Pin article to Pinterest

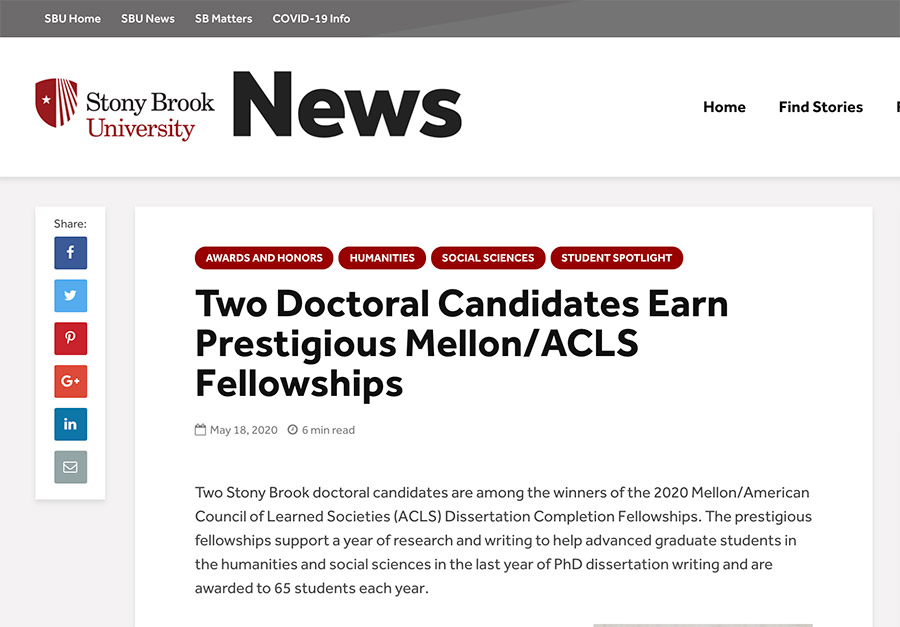click(x=71, y=339)
